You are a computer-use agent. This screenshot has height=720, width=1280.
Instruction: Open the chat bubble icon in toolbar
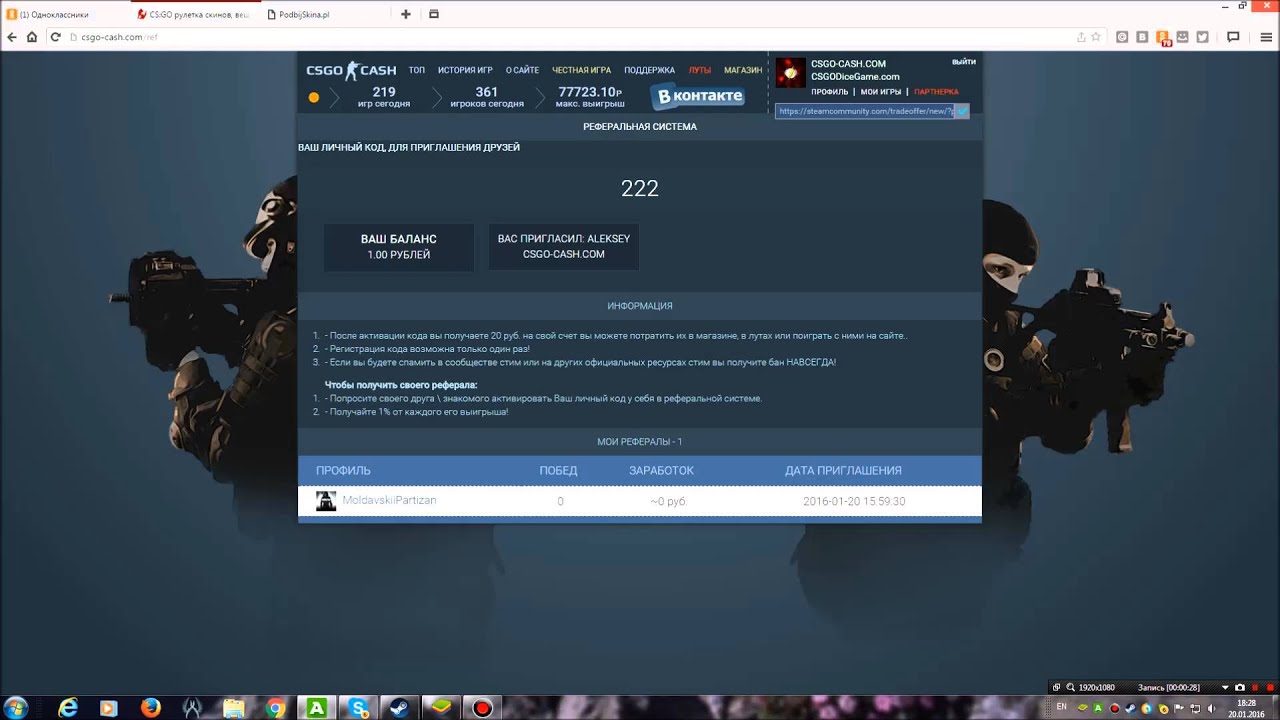(x=1233, y=37)
